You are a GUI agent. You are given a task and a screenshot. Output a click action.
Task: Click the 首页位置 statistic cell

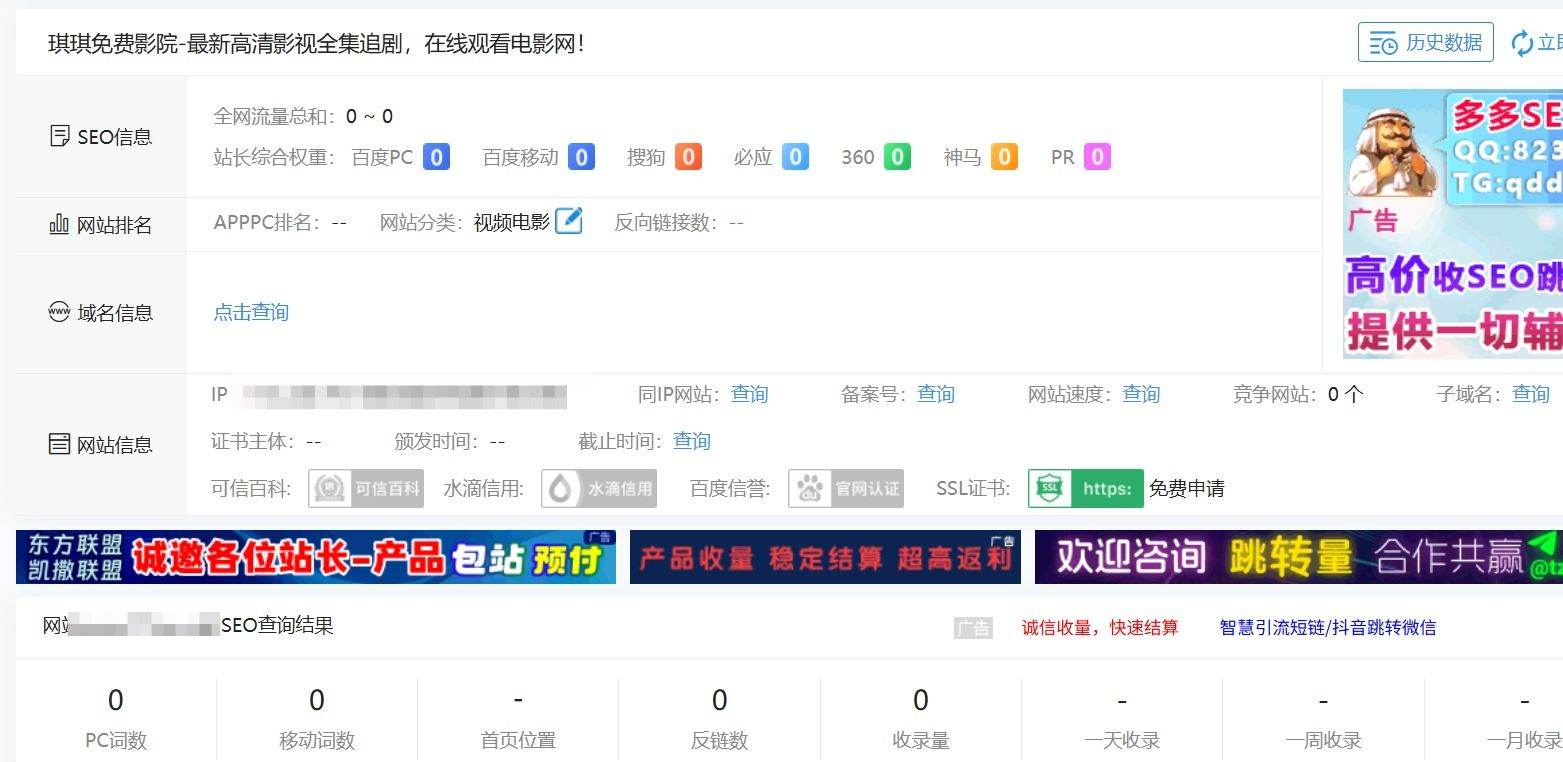[x=518, y=720]
